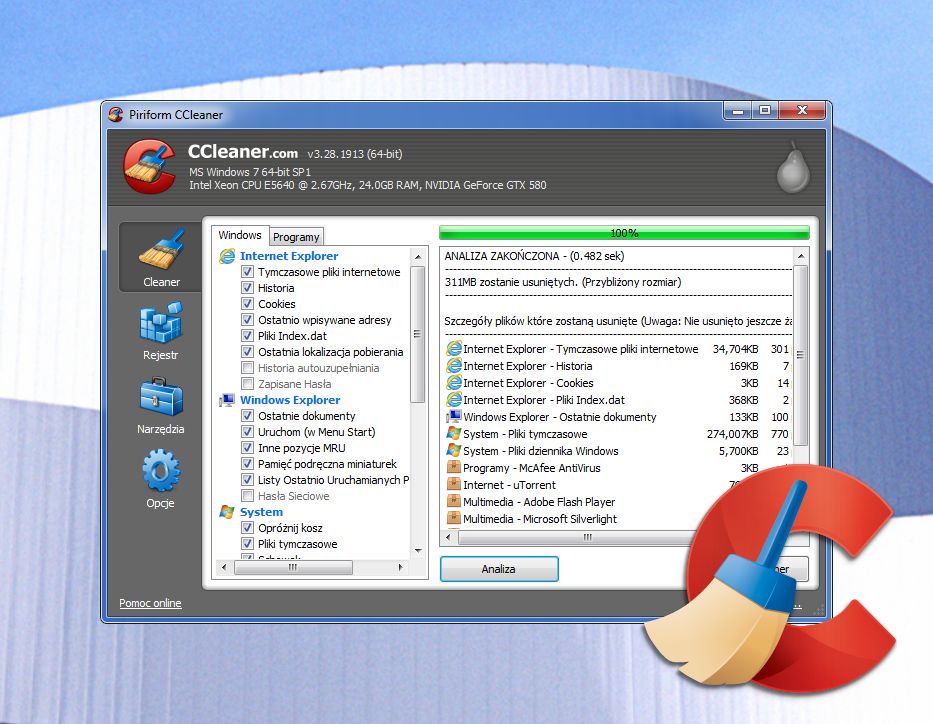The image size is (933, 724).
Task: Toggle the Cookies checkbox
Action: pos(248,304)
